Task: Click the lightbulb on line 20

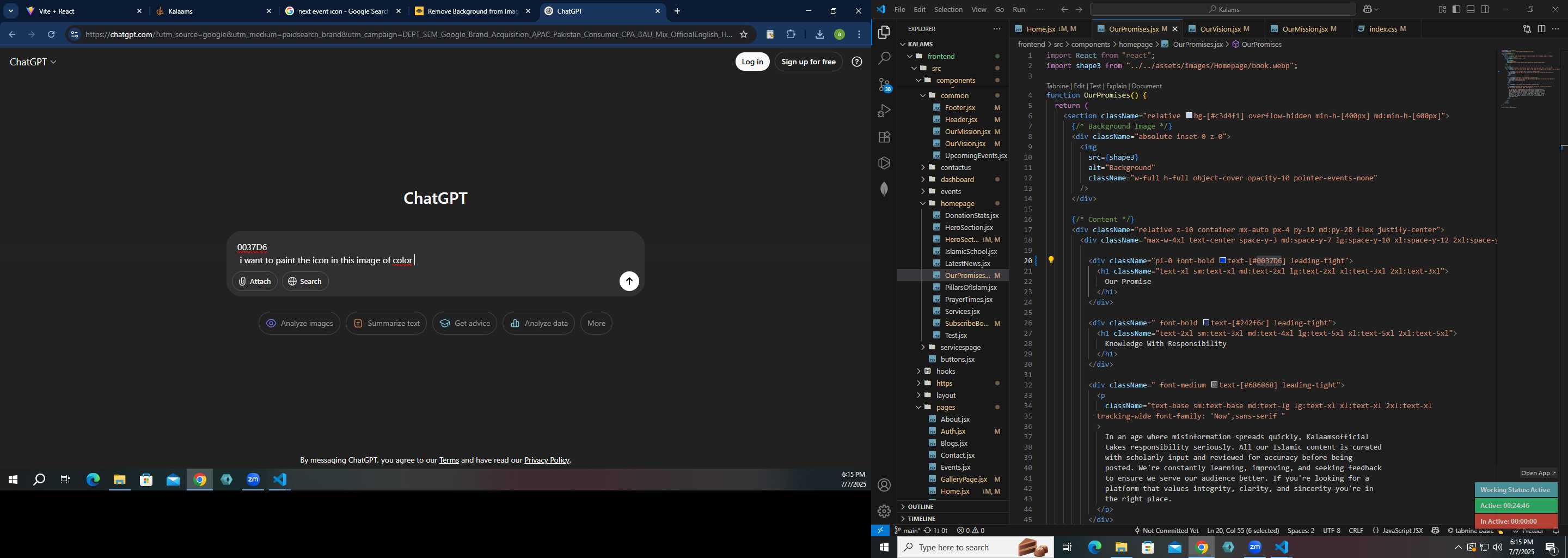Action: tap(1051, 260)
